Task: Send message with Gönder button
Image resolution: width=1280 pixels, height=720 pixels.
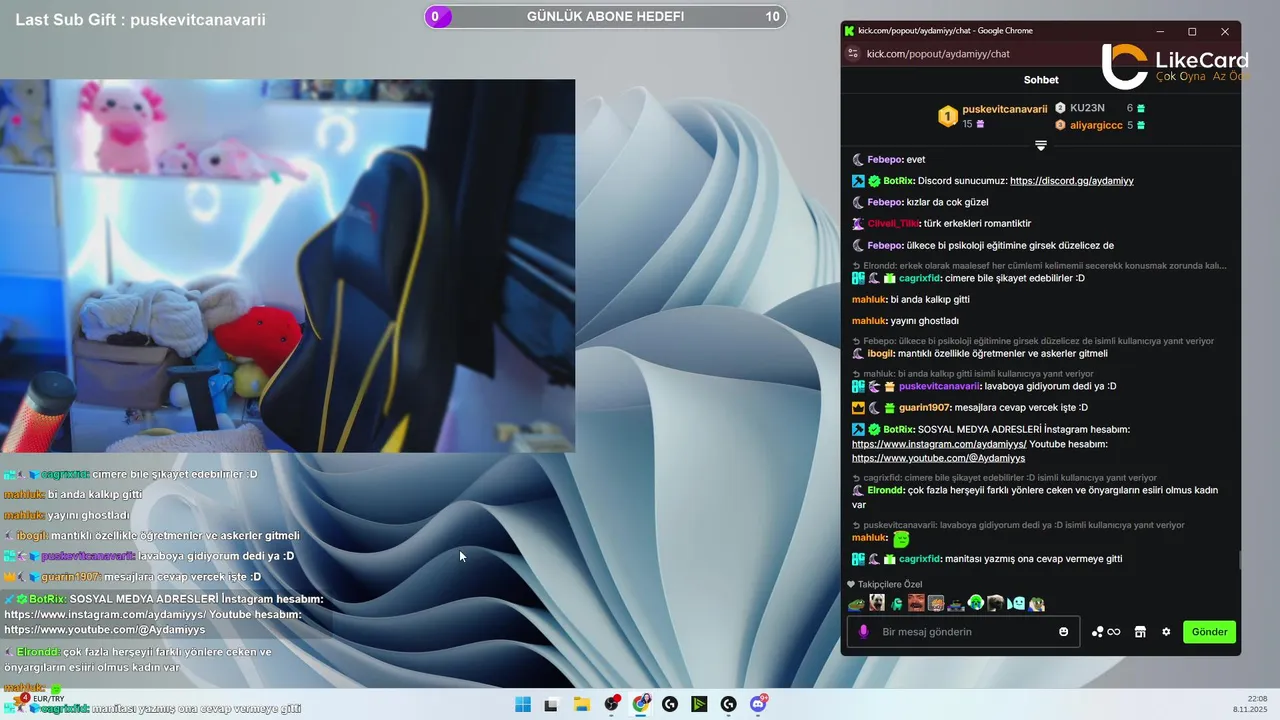Action: (x=1209, y=632)
